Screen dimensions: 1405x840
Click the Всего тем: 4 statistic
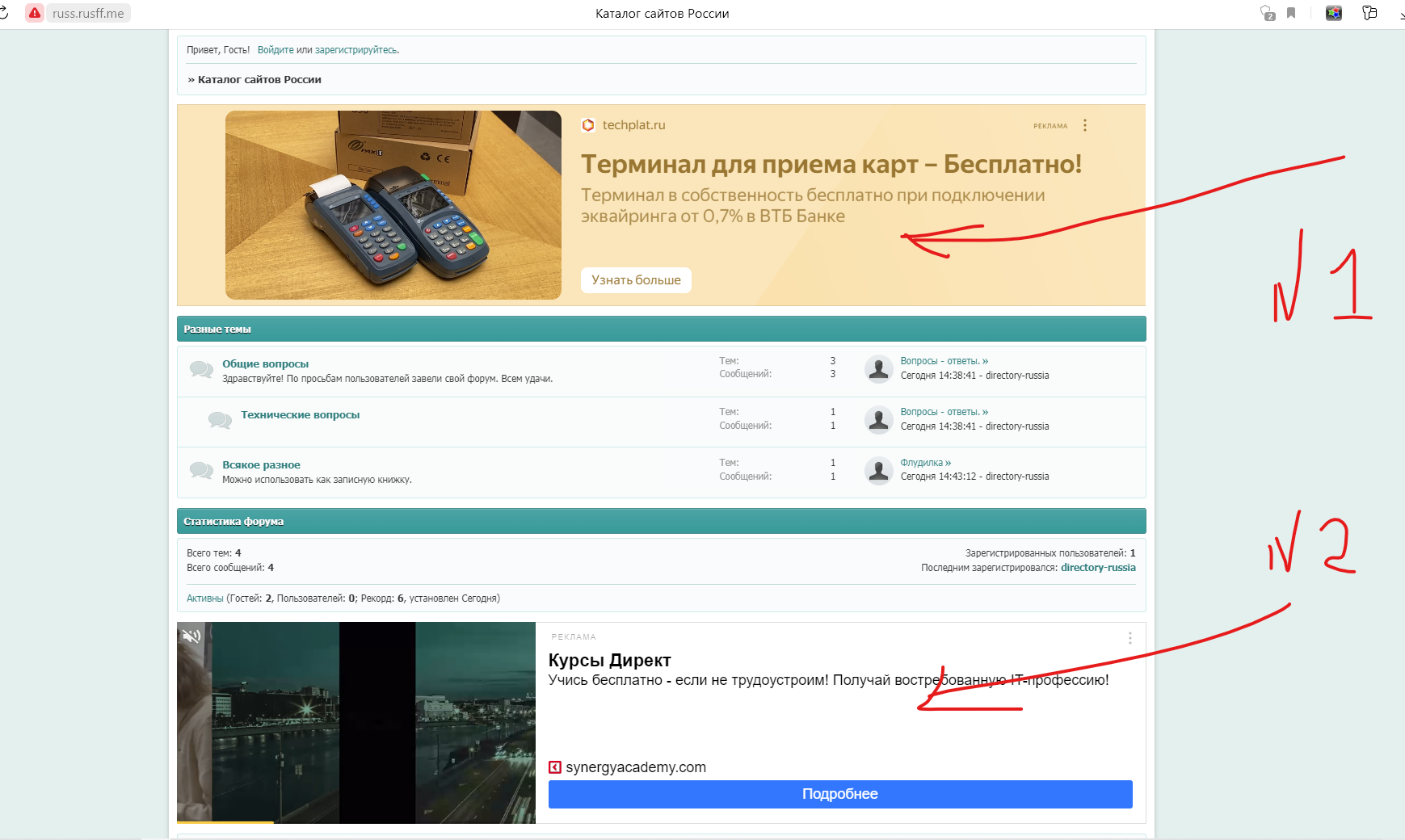coord(214,553)
